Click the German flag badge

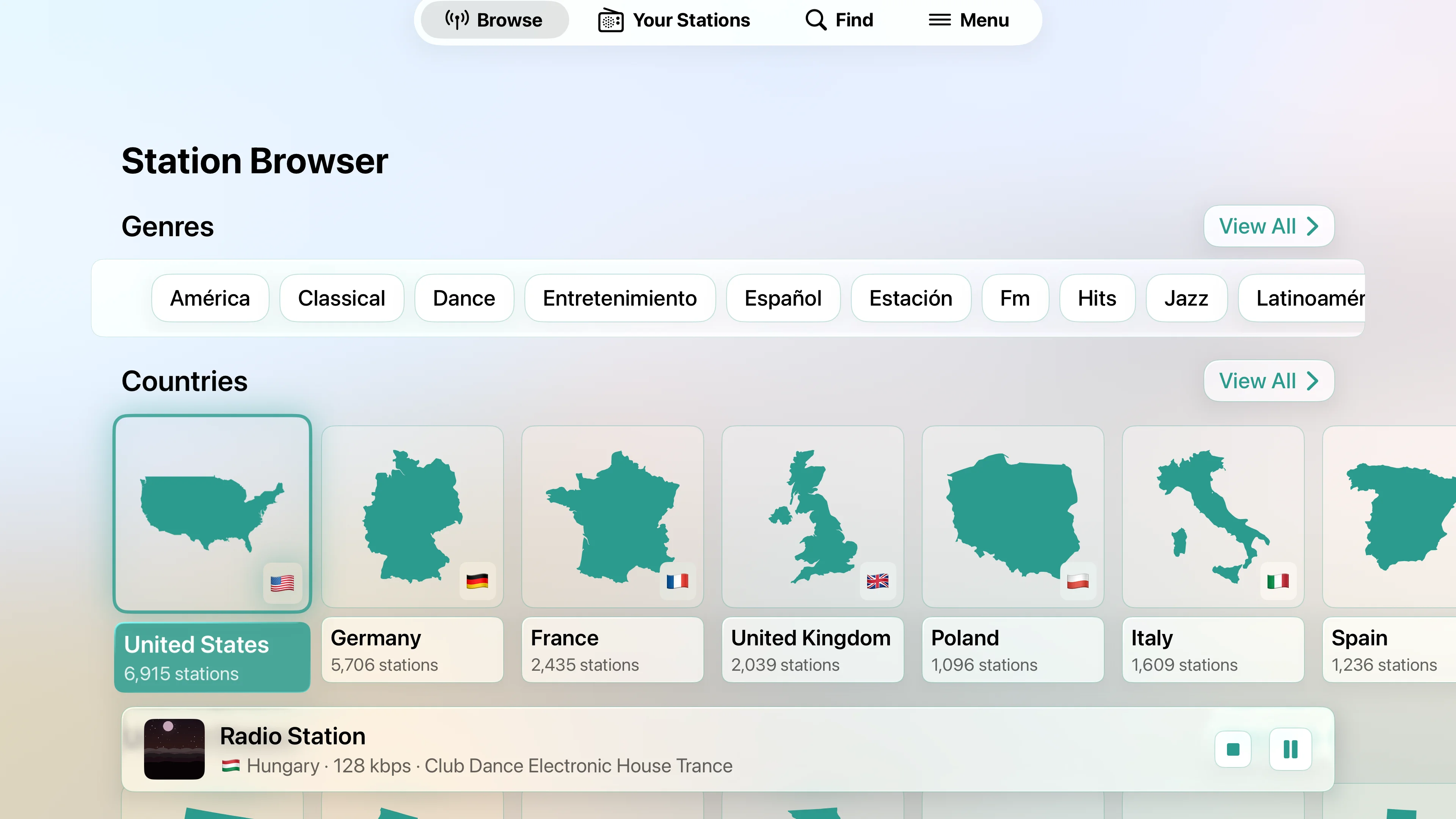point(477,581)
